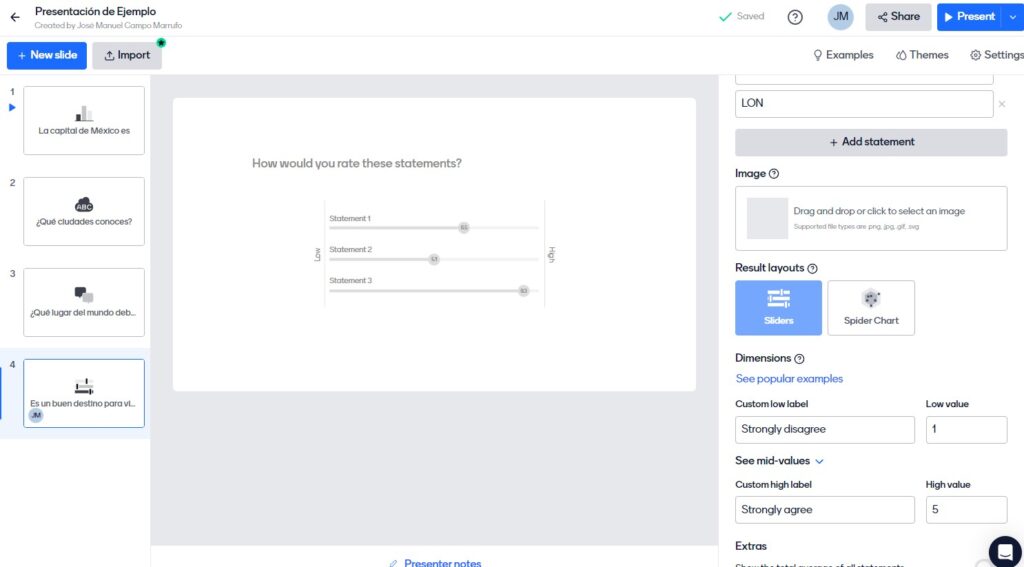Open presentation Settings

(996, 55)
